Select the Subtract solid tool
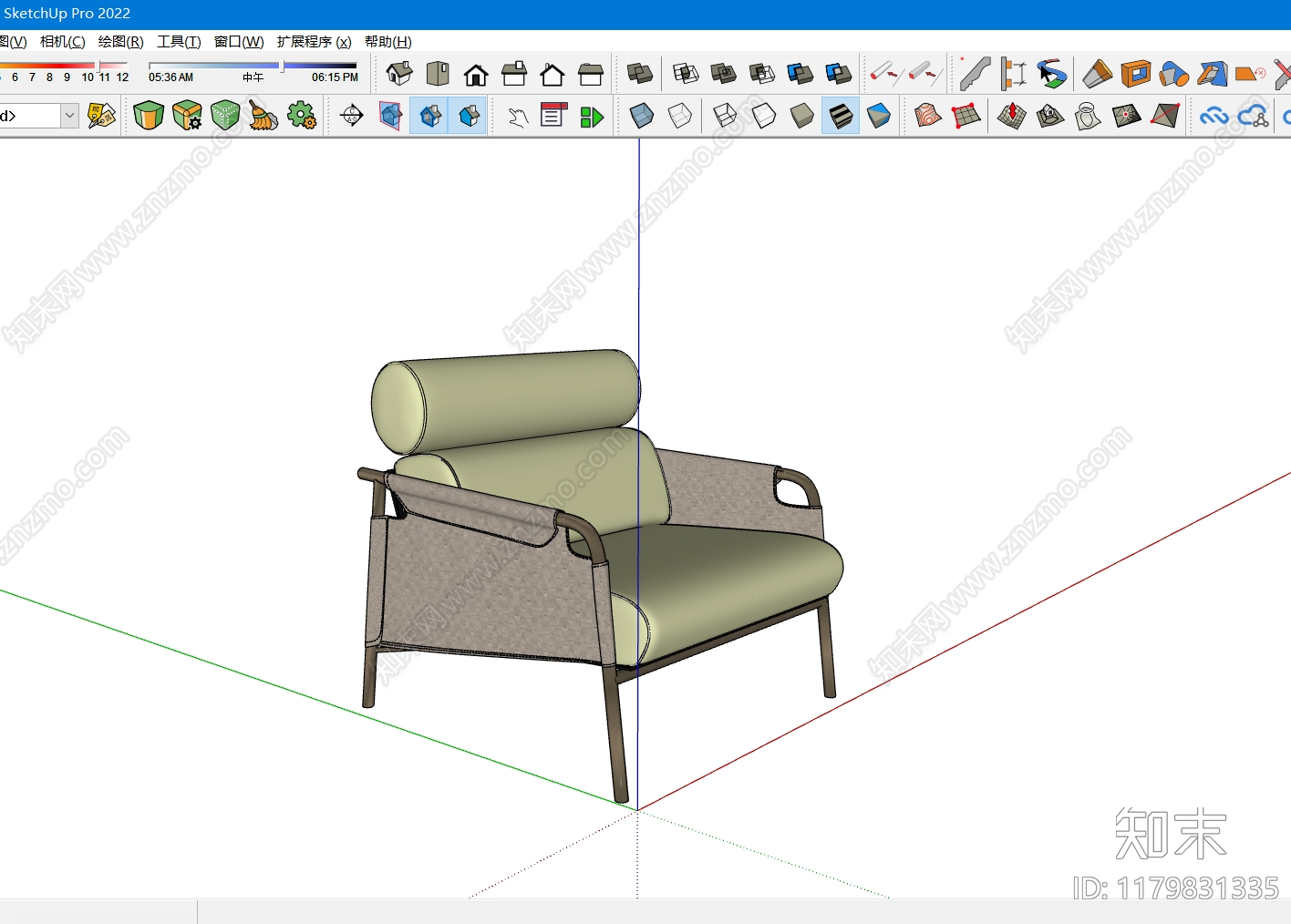The width and height of the screenshot is (1291, 924). (762, 74)
